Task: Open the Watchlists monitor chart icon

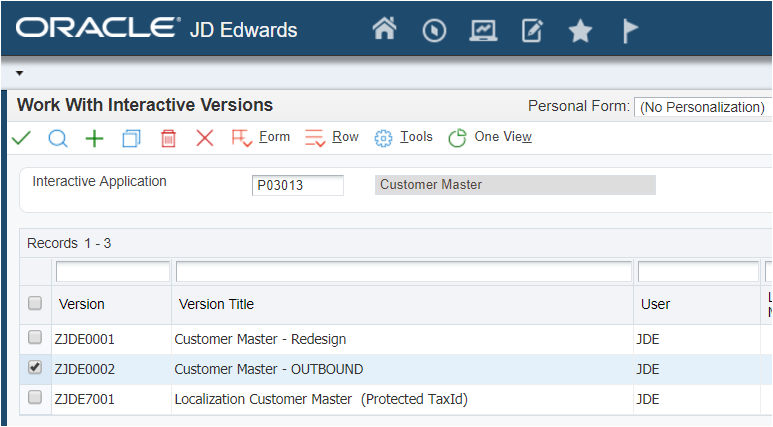Action: (483, 31)
